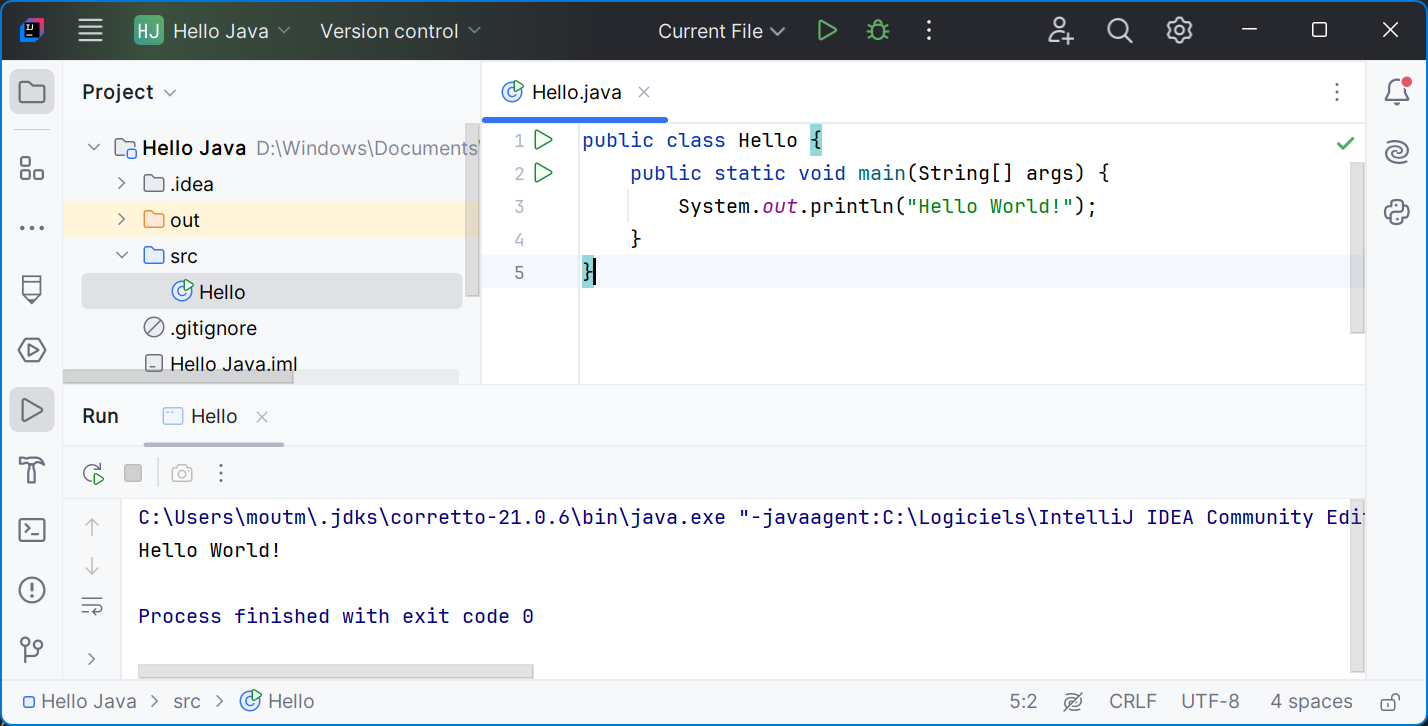Open the Structure tool window icon
The height and width of the screenshot is (726, 1428).
click(32, 169)
